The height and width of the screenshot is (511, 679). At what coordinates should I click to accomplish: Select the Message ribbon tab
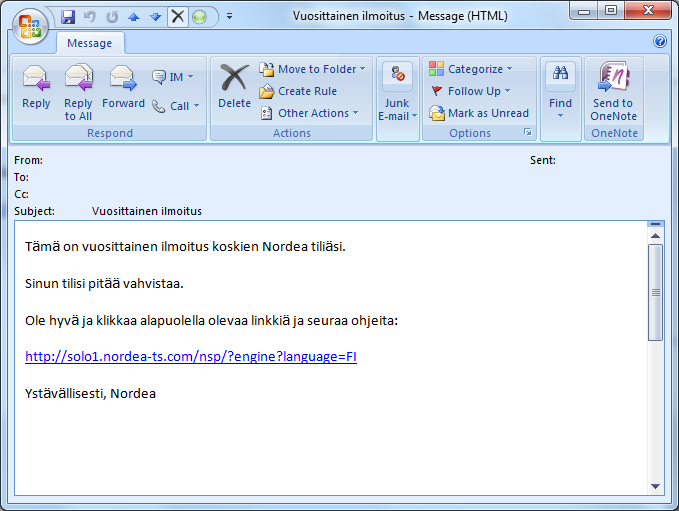(x=90, y=43)
